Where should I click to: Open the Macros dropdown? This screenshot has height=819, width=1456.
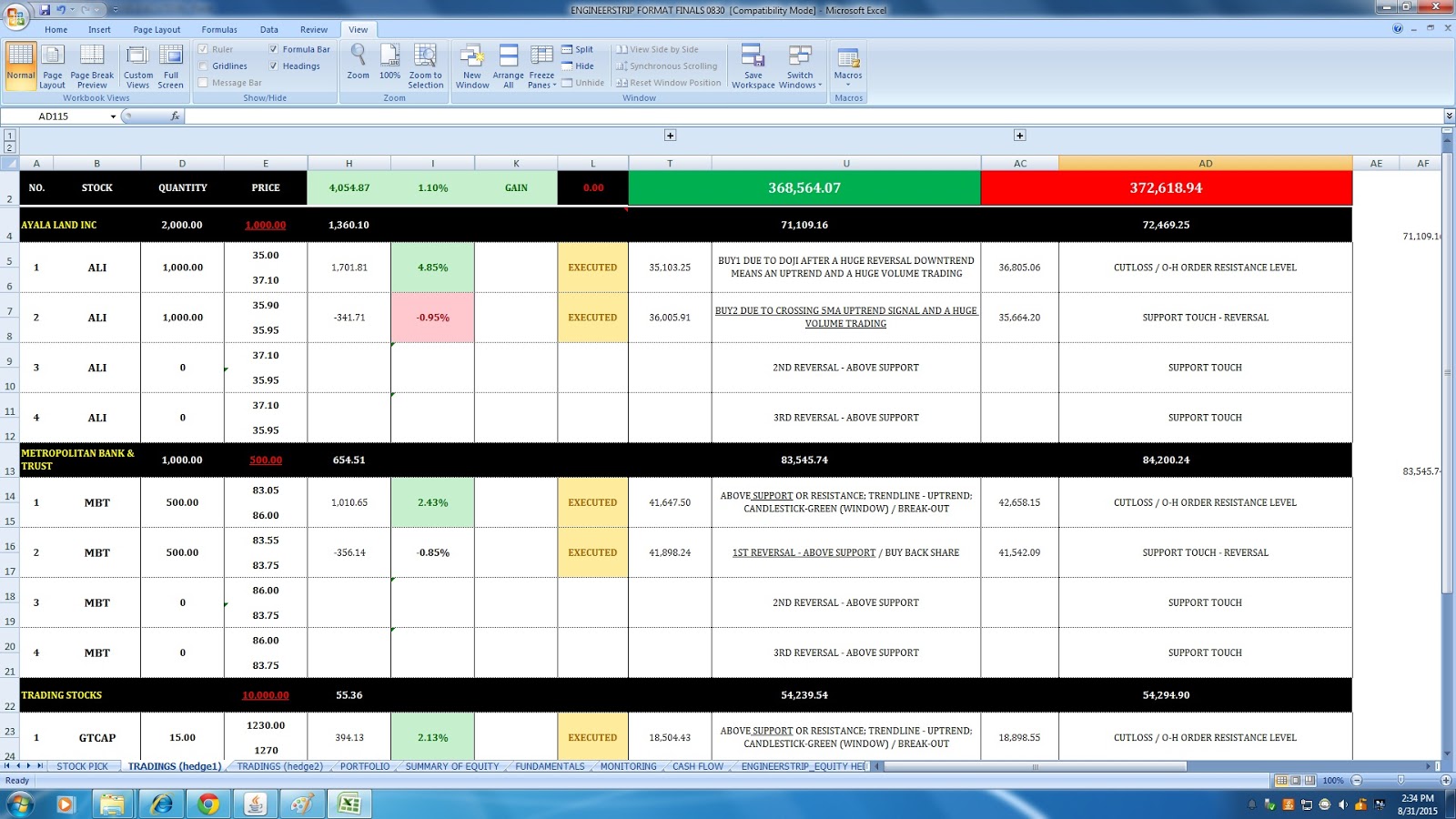tap(848, 66)
